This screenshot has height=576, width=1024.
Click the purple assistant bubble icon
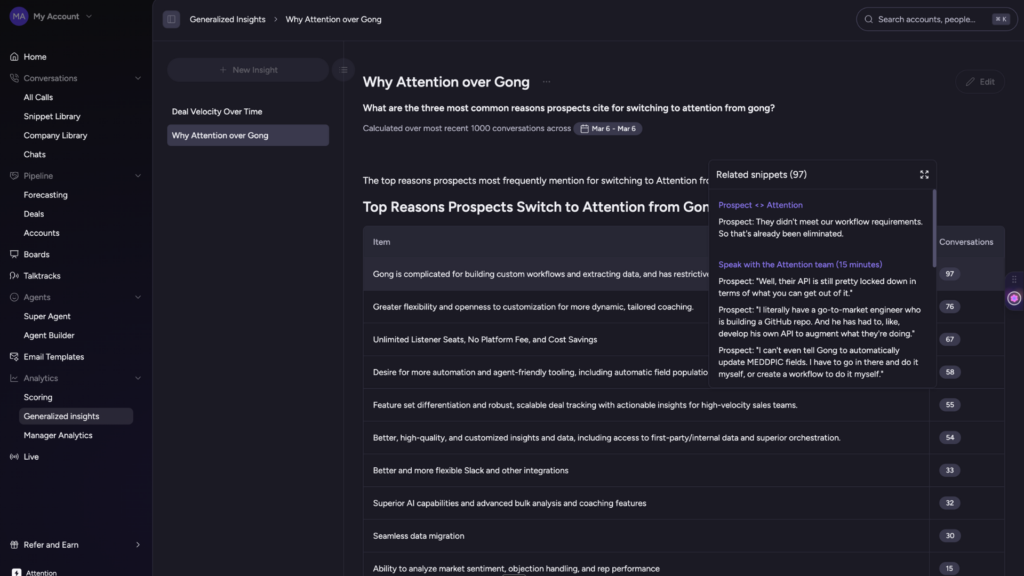(1014, 298)
